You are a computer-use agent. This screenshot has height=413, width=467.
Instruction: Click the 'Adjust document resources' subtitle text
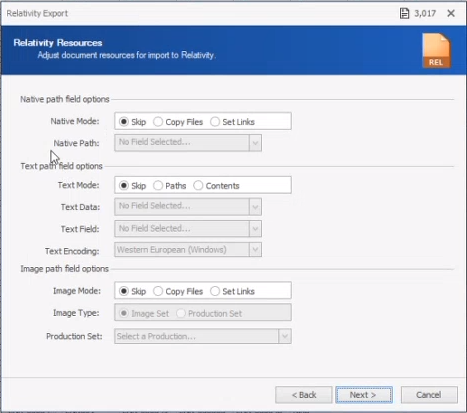point(127,55)
